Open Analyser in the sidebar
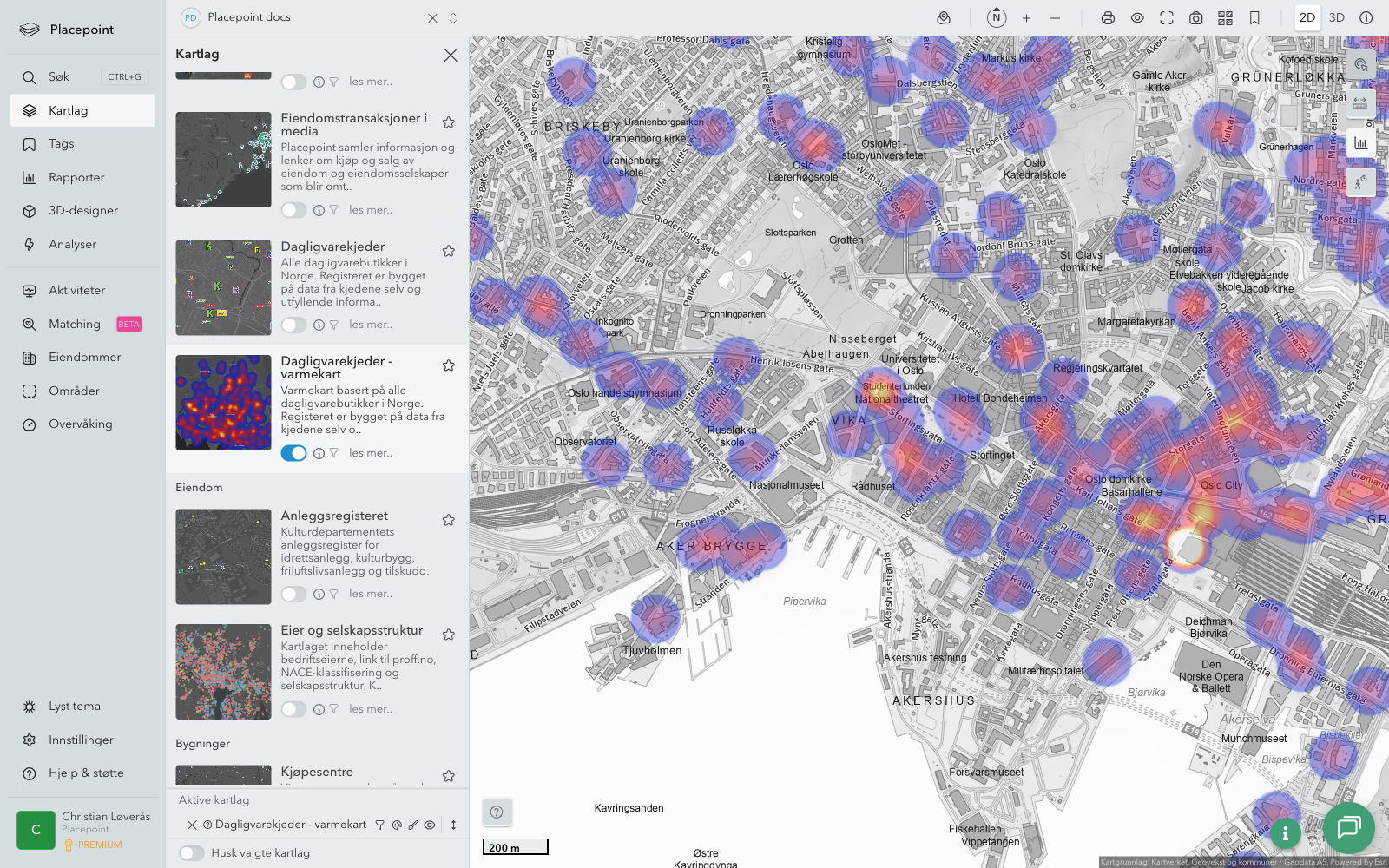The image size is (1389, 868). 73,245
